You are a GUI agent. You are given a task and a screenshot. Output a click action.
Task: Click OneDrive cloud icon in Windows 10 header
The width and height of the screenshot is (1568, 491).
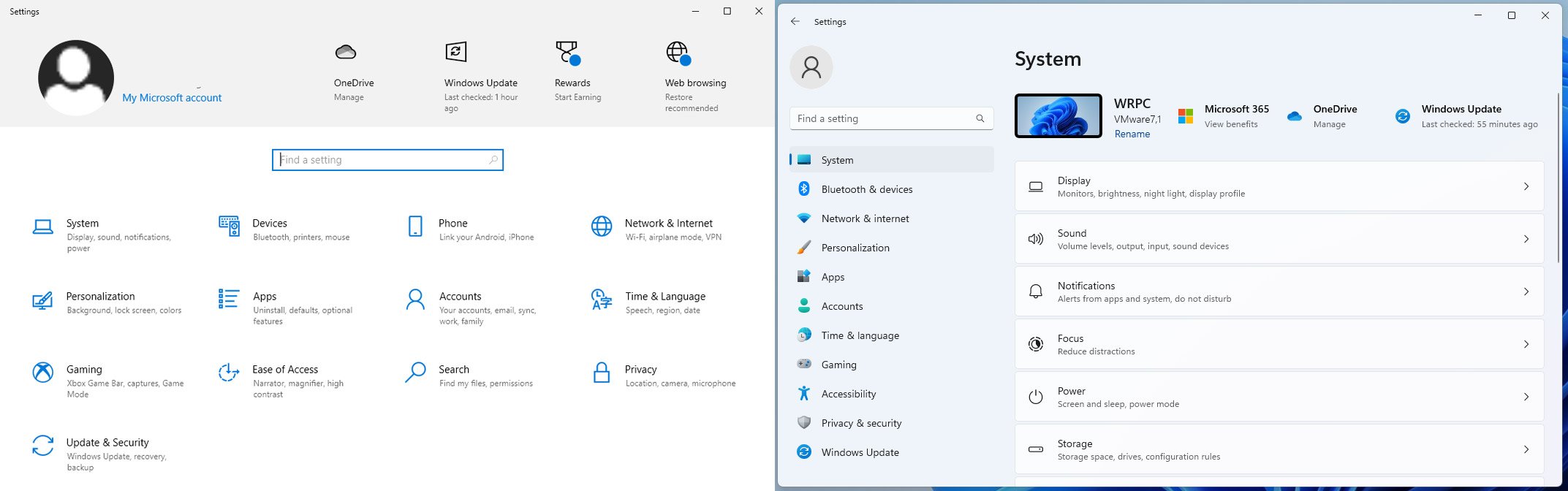point(345,52)
